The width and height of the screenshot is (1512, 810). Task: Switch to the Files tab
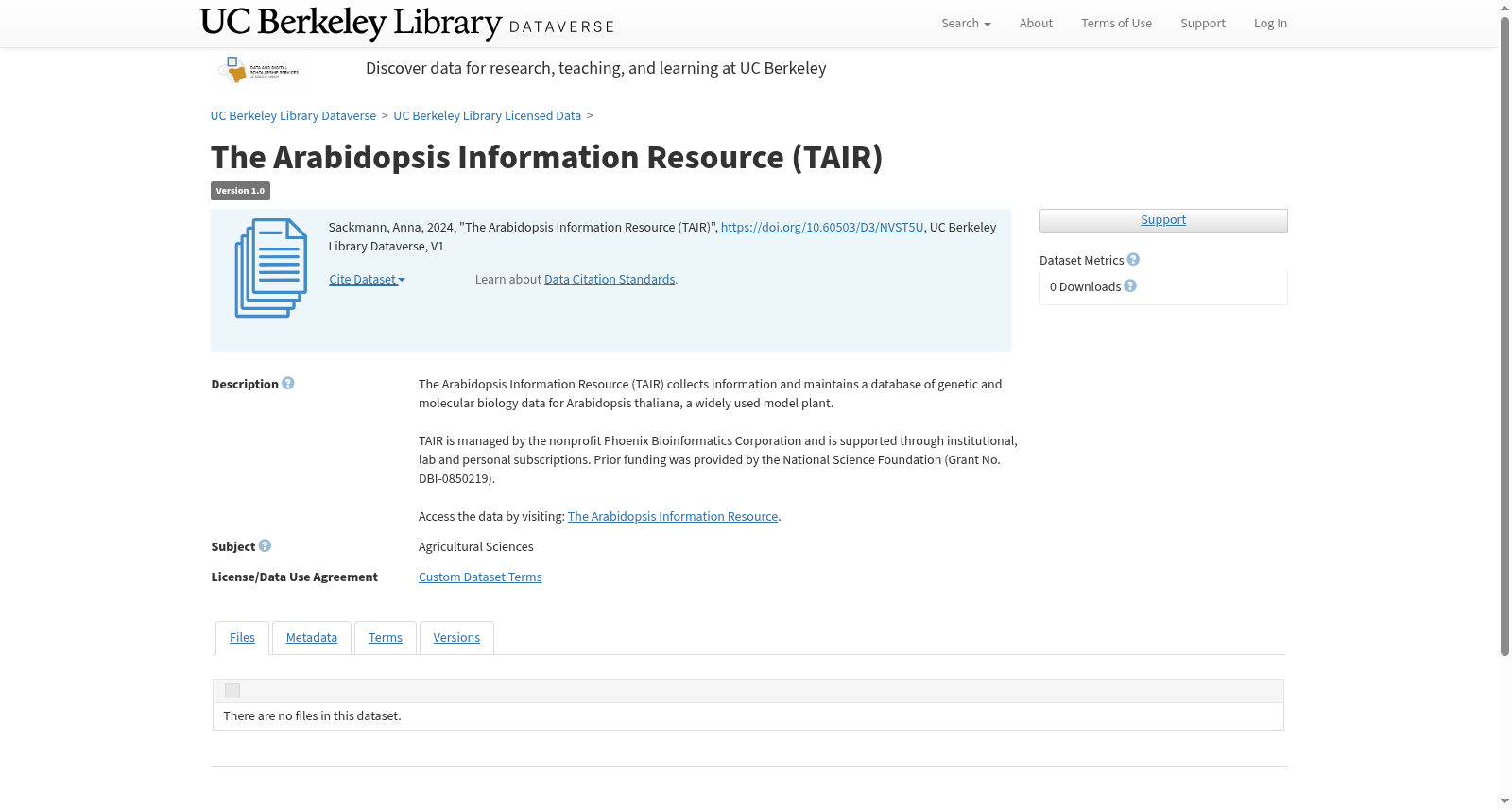coord(242,638)
